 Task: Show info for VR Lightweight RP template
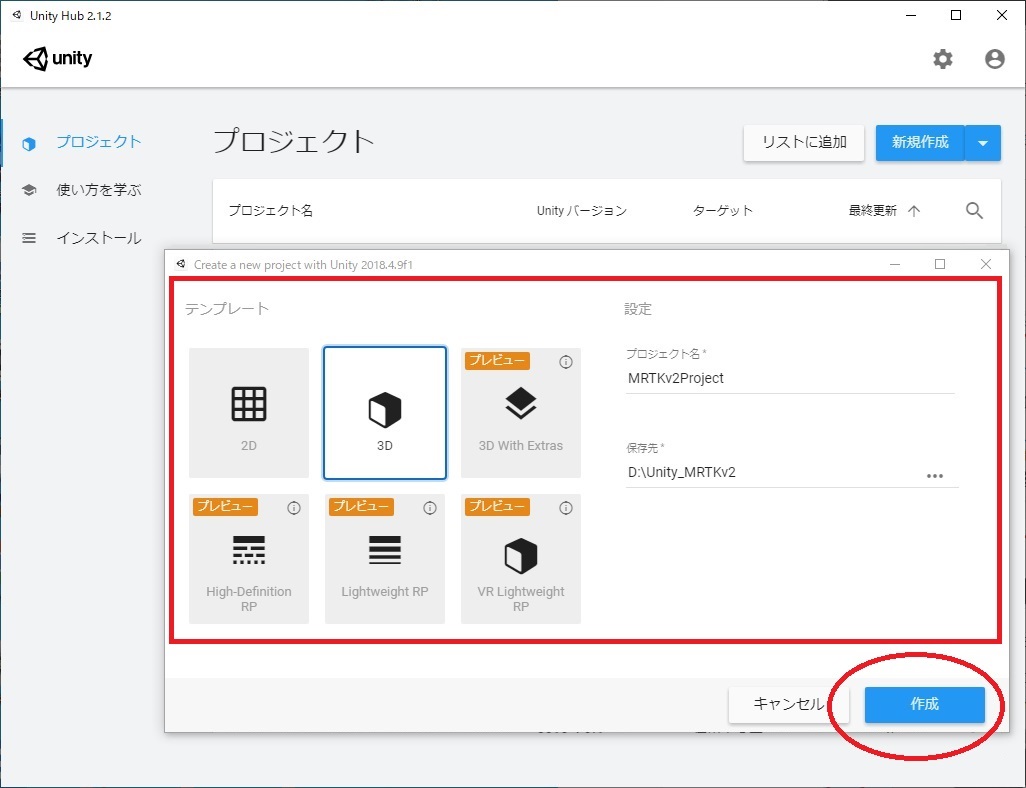pos(566,508)
